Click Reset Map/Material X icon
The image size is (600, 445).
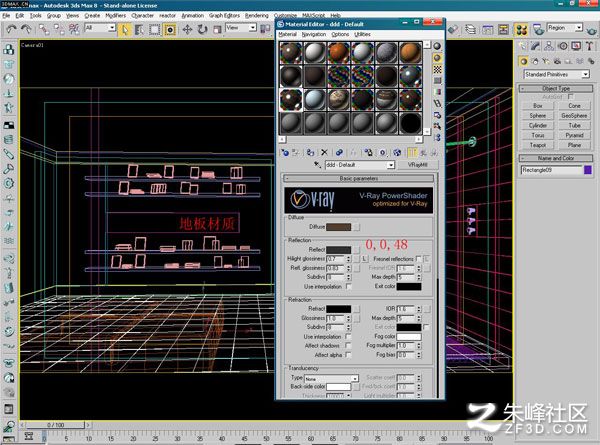pyautogui.click(x=324, y=153)
